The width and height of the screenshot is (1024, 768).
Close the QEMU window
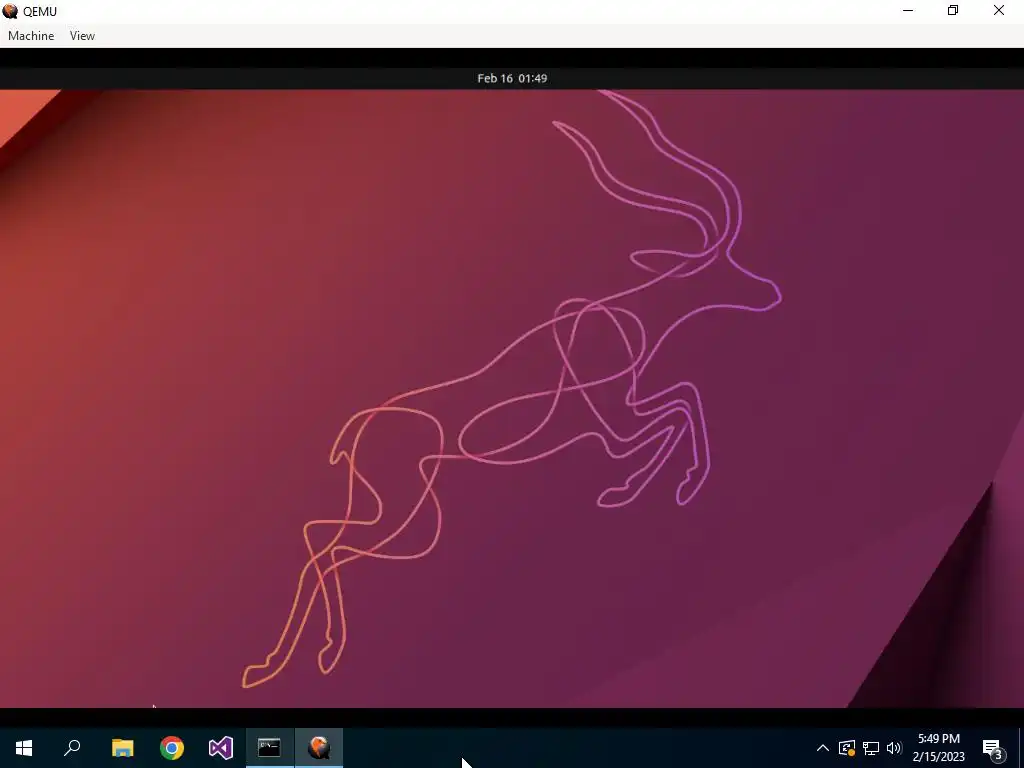point(999,10)
